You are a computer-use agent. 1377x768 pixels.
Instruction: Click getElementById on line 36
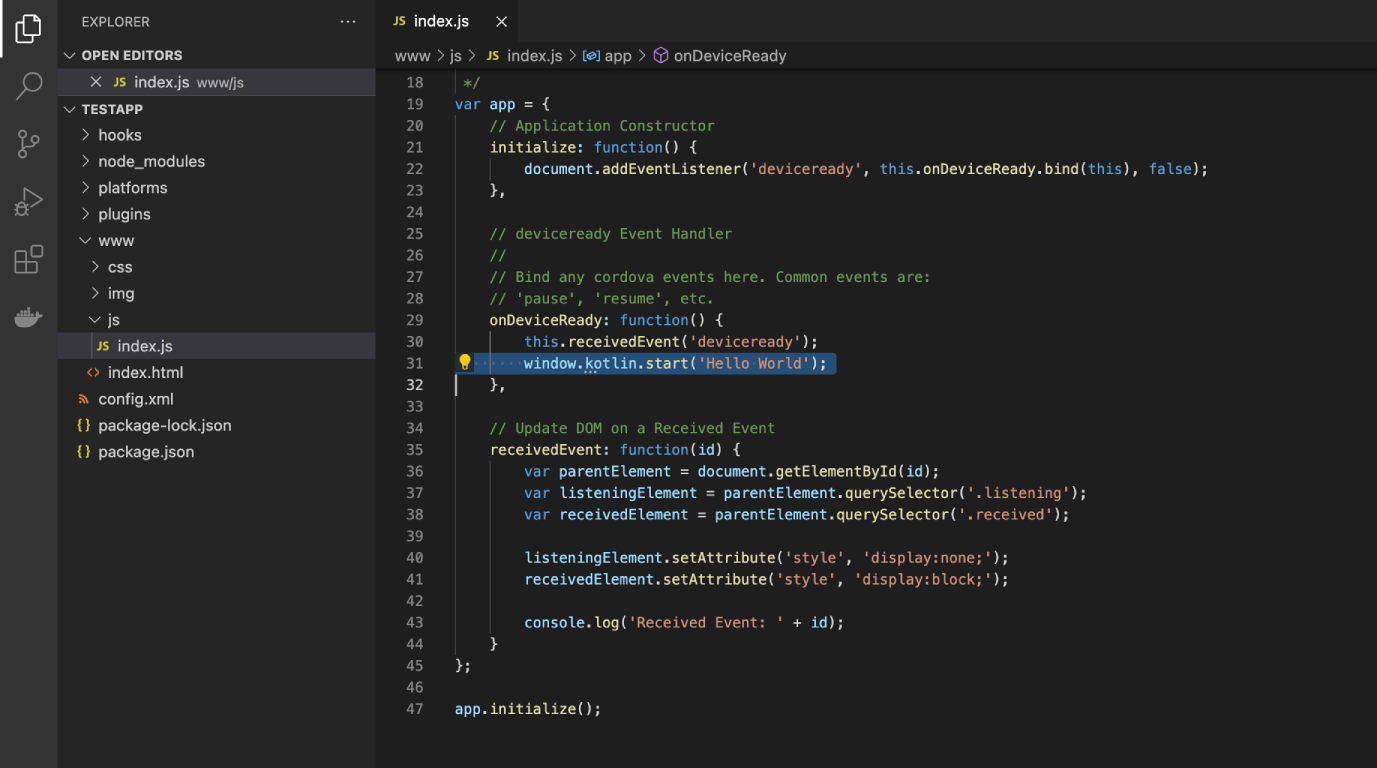(x=836, y=471)
